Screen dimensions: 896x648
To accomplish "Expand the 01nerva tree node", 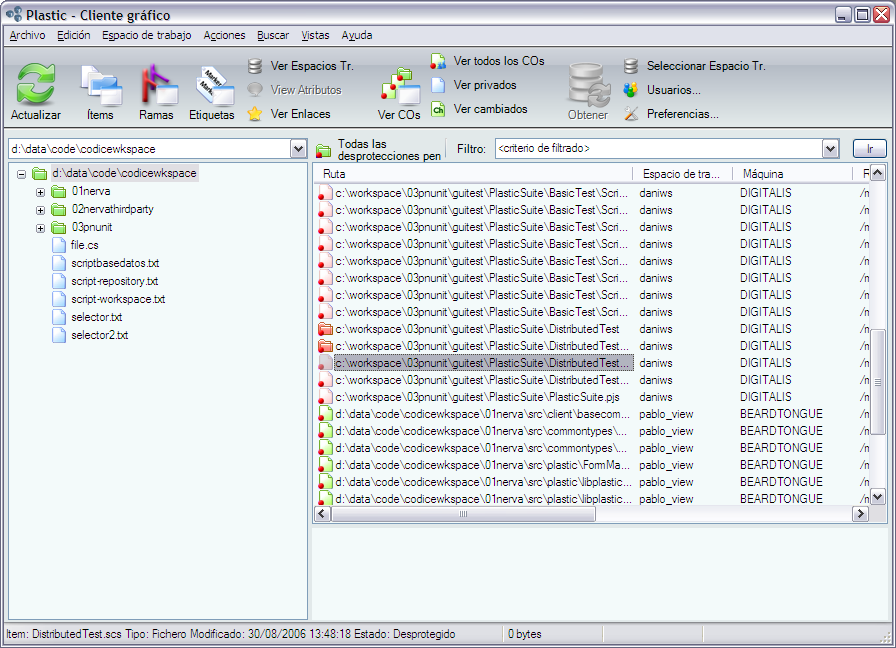I will pos(40,192).
